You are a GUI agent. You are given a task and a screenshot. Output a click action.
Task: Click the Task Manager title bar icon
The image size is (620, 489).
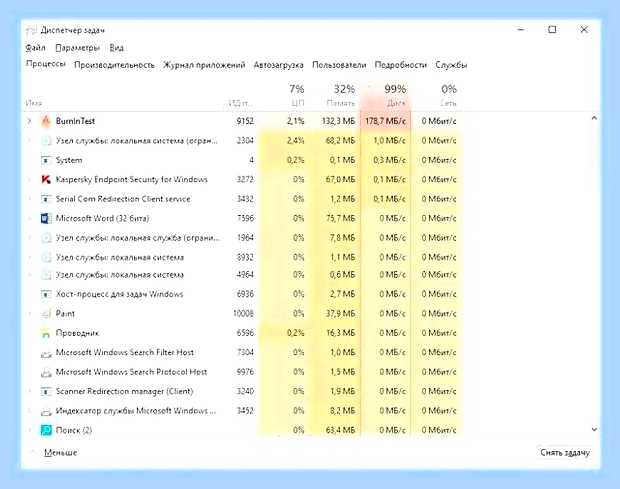(31, 30)
